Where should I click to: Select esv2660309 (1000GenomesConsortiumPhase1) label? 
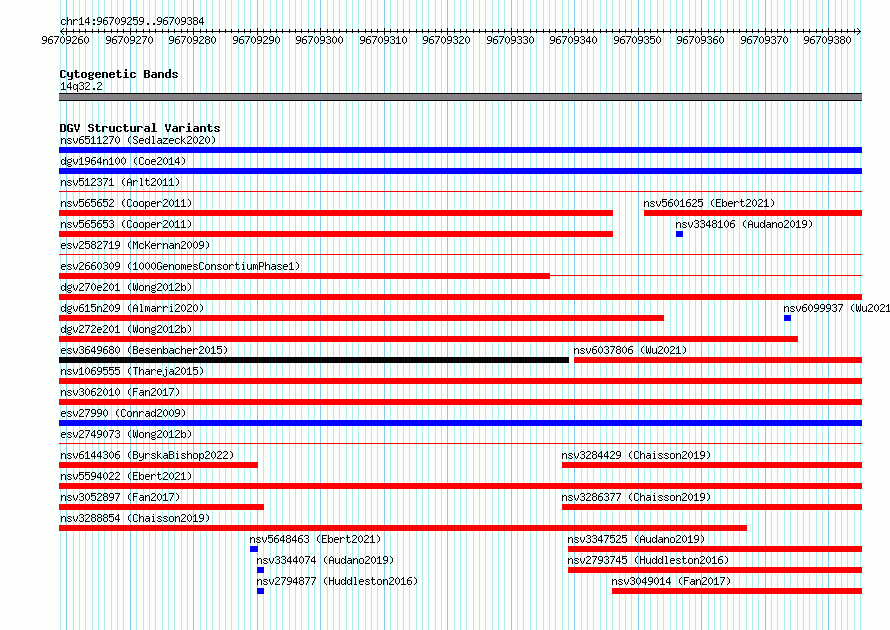click(180, 266)
